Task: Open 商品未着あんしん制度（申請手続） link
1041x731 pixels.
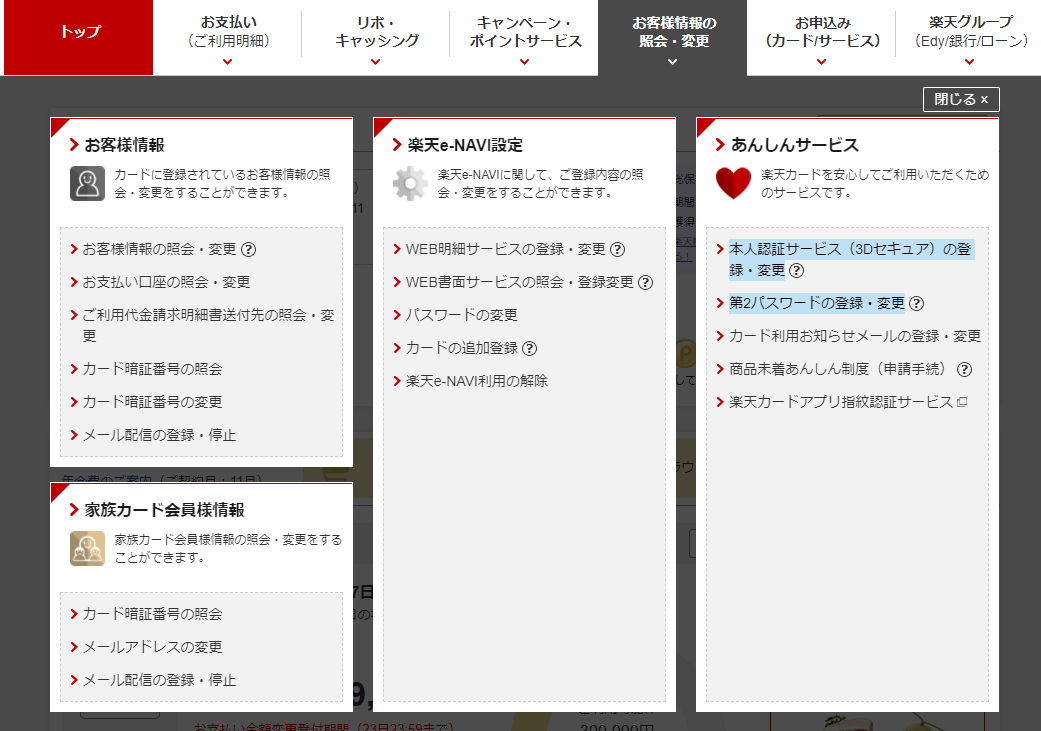Action: (x=841, y=370)
